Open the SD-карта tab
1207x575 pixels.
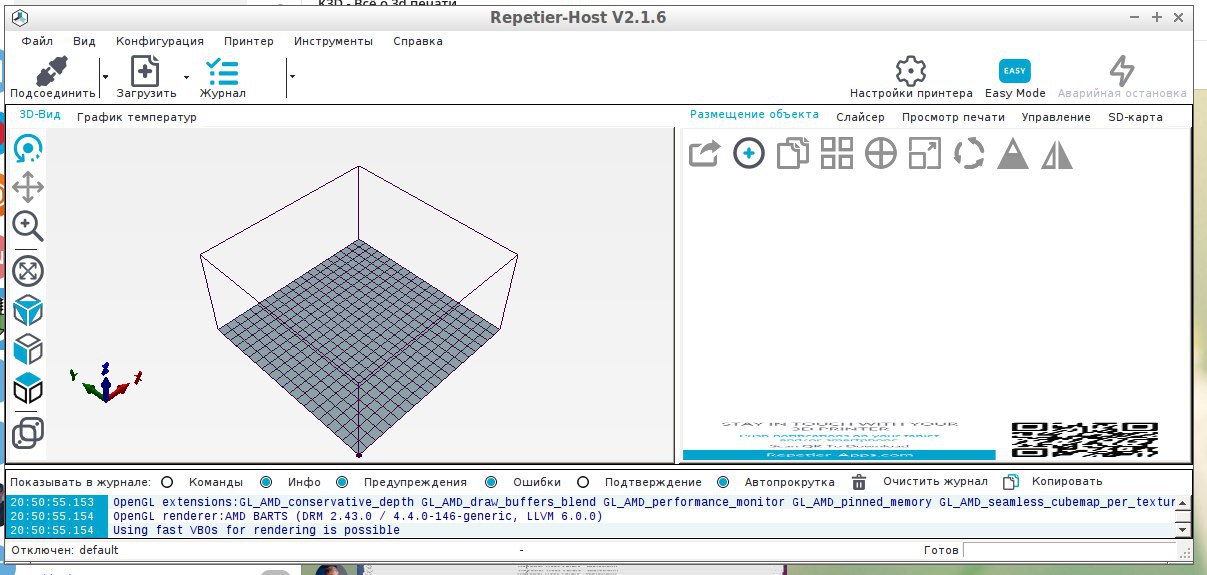pyautogui.click(x=1135, y=117)
